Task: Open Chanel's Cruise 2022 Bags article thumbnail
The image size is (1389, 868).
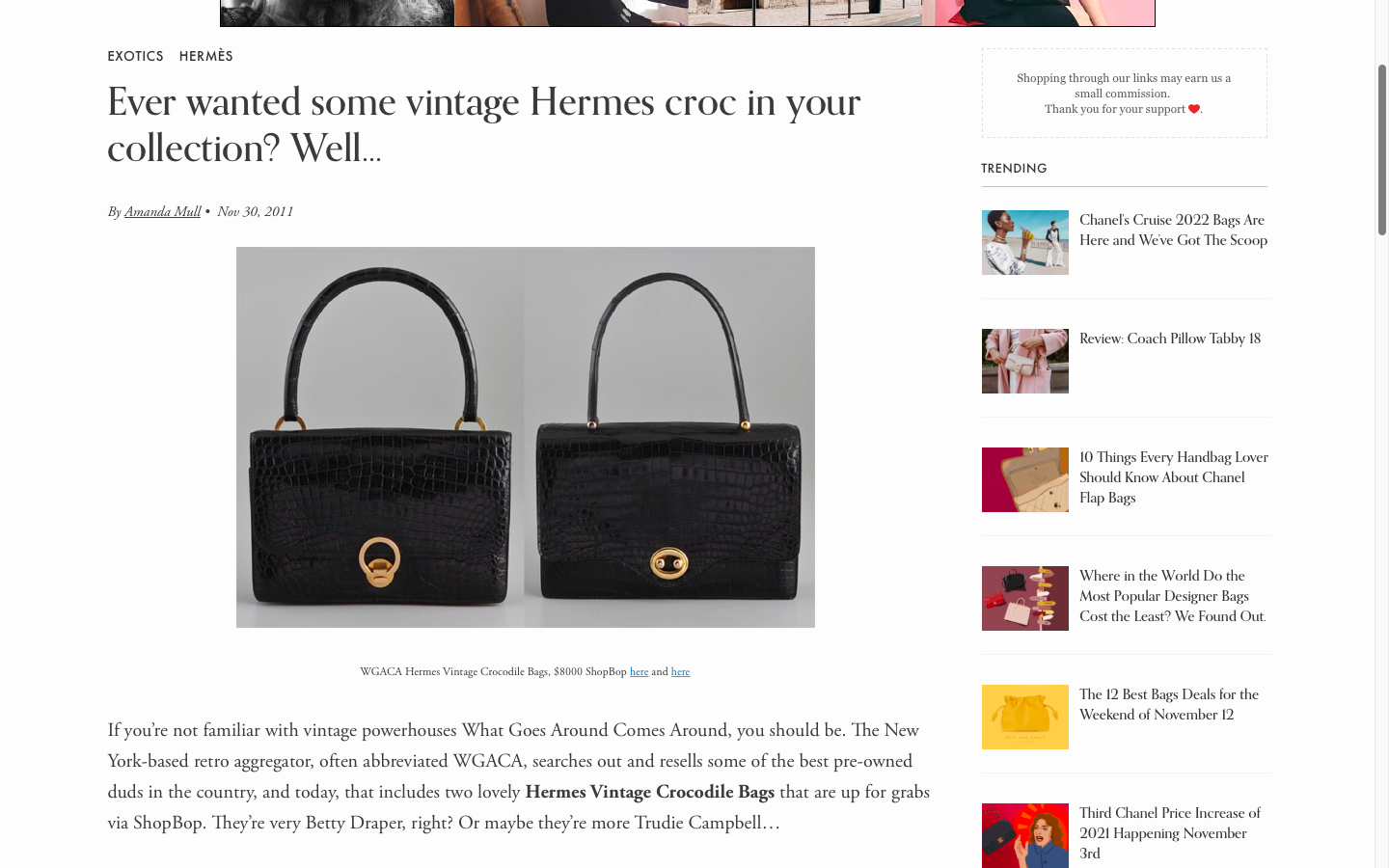Action: 1025,242
